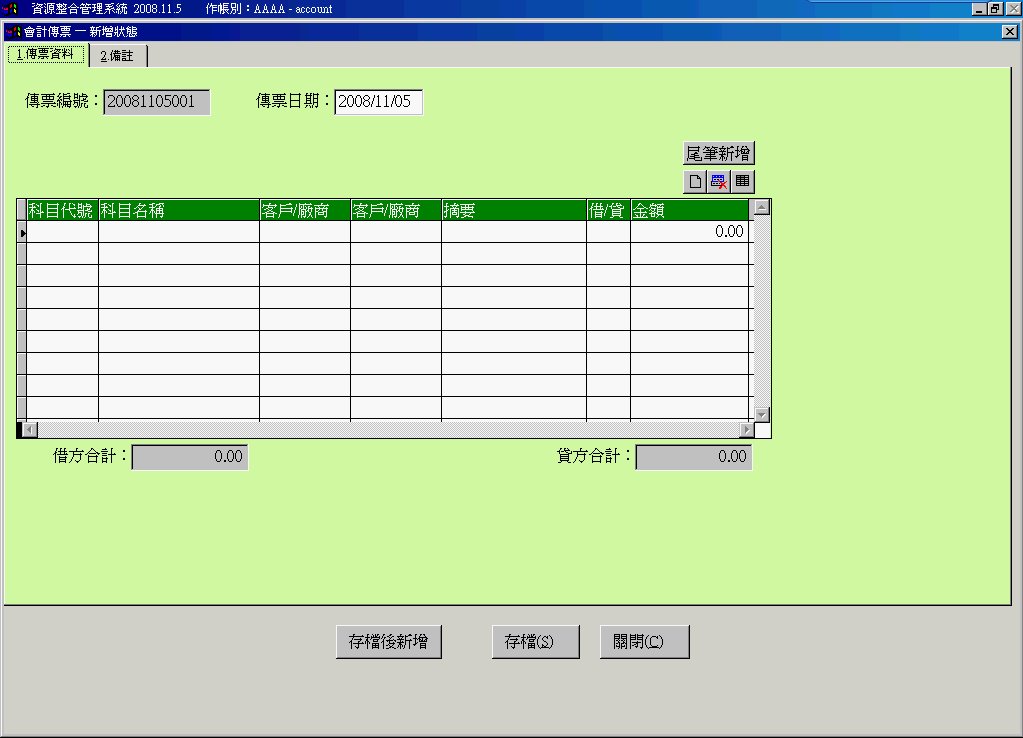Minimize the main application window

pos(979,8)
